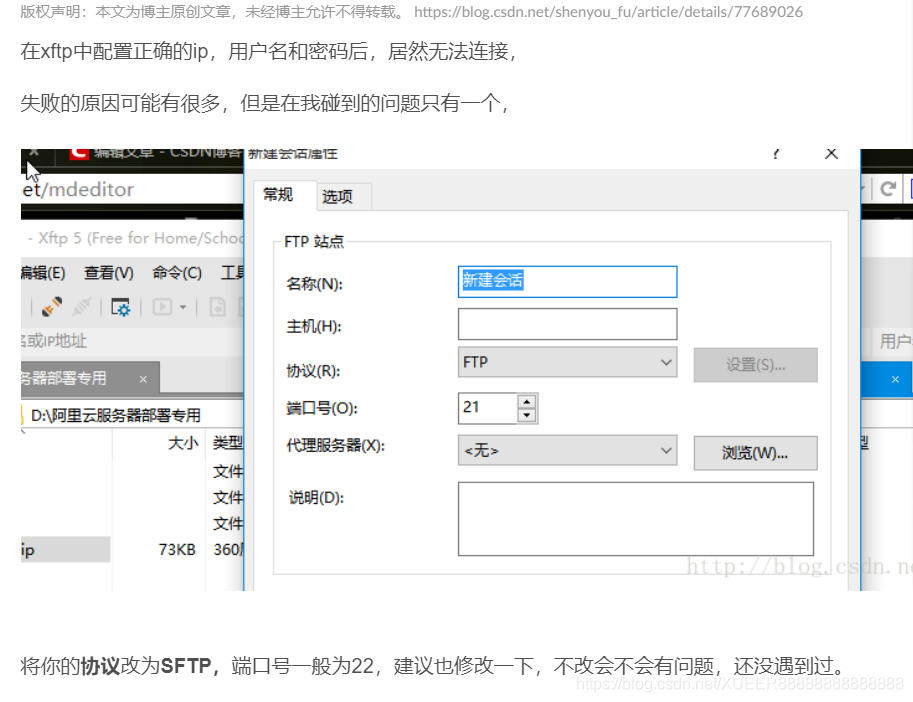Screen dimensions: 913x702
Task: Click the greyed play button in the Xftp toolbar
Action: [162, 307]
